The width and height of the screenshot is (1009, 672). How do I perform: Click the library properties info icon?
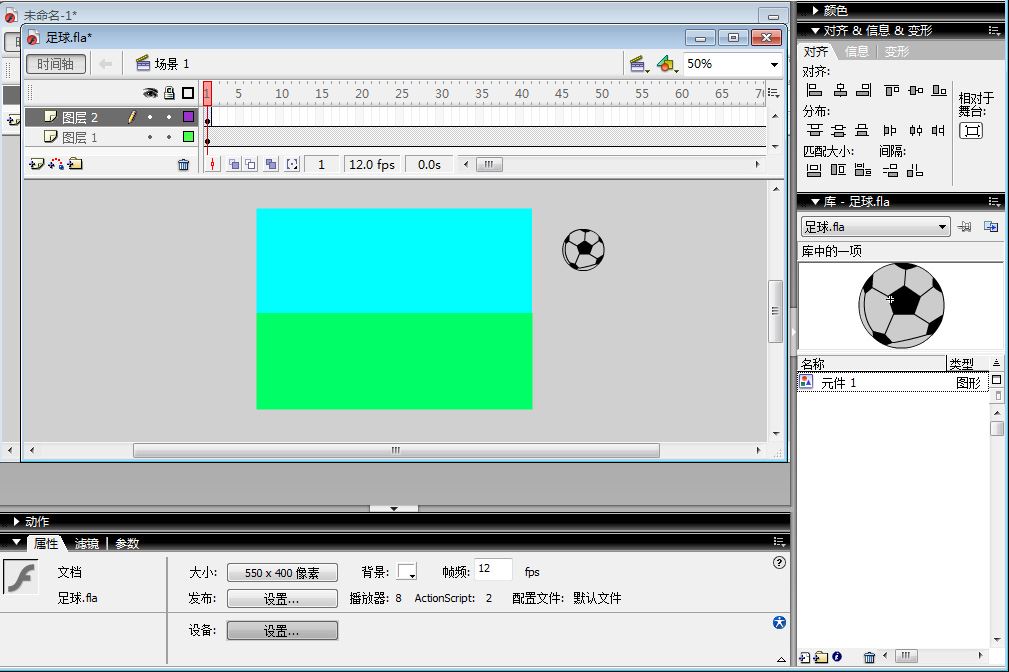[837, 657]
